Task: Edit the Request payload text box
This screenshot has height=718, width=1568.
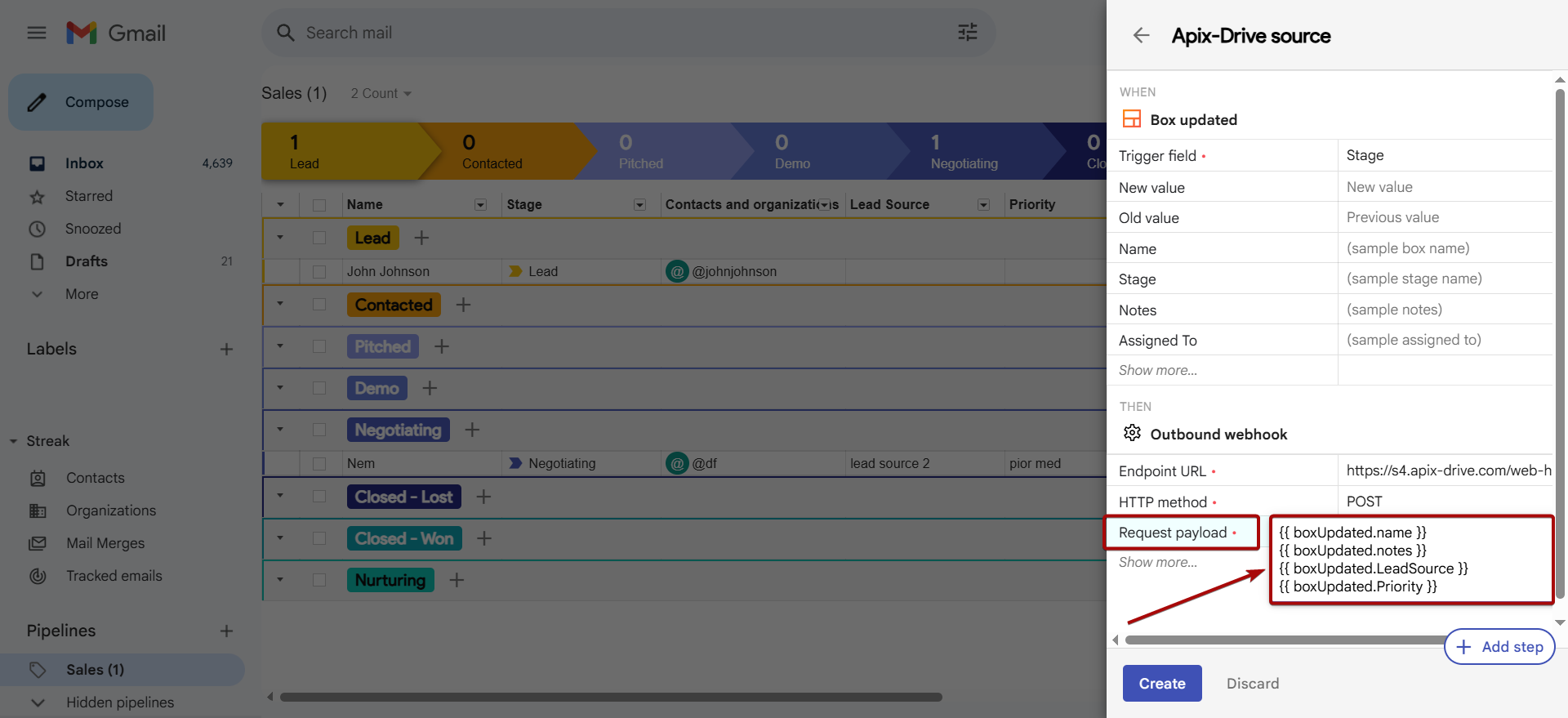Action: point(1411,560)
